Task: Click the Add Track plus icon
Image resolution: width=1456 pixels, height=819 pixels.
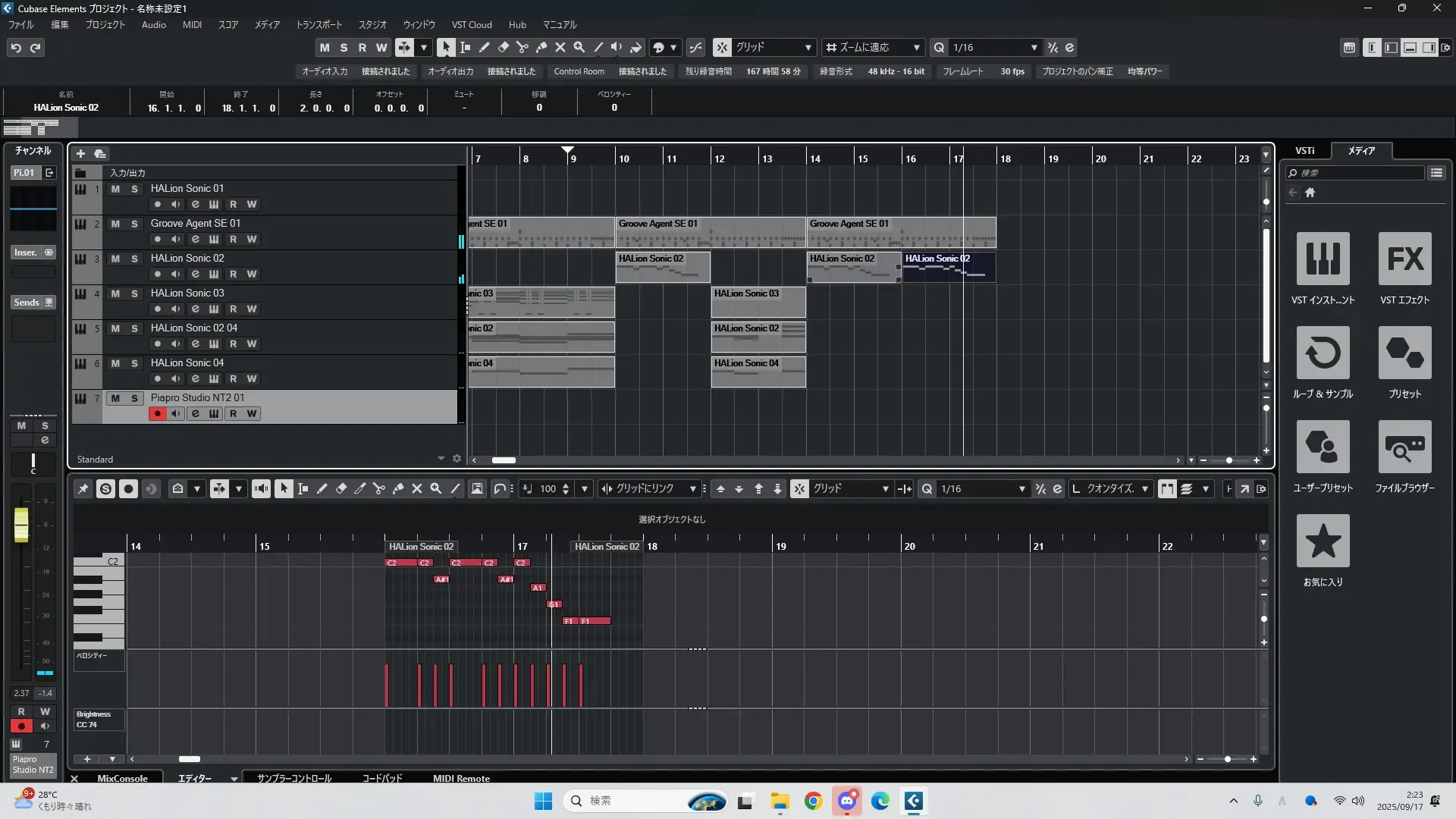Action: point(80,153)
